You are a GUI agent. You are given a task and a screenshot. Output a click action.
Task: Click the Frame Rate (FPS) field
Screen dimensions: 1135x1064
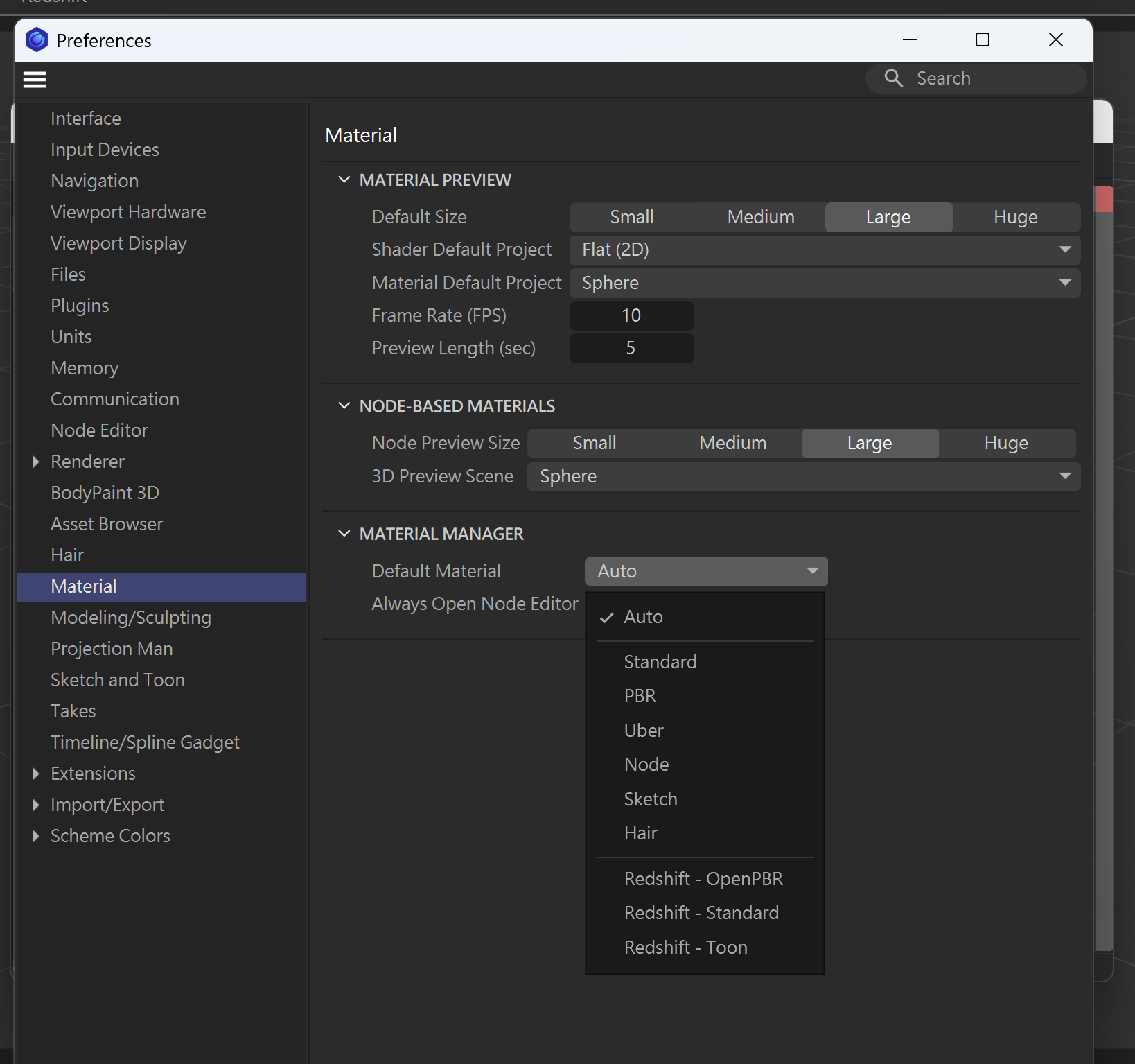tap(631, 315)
